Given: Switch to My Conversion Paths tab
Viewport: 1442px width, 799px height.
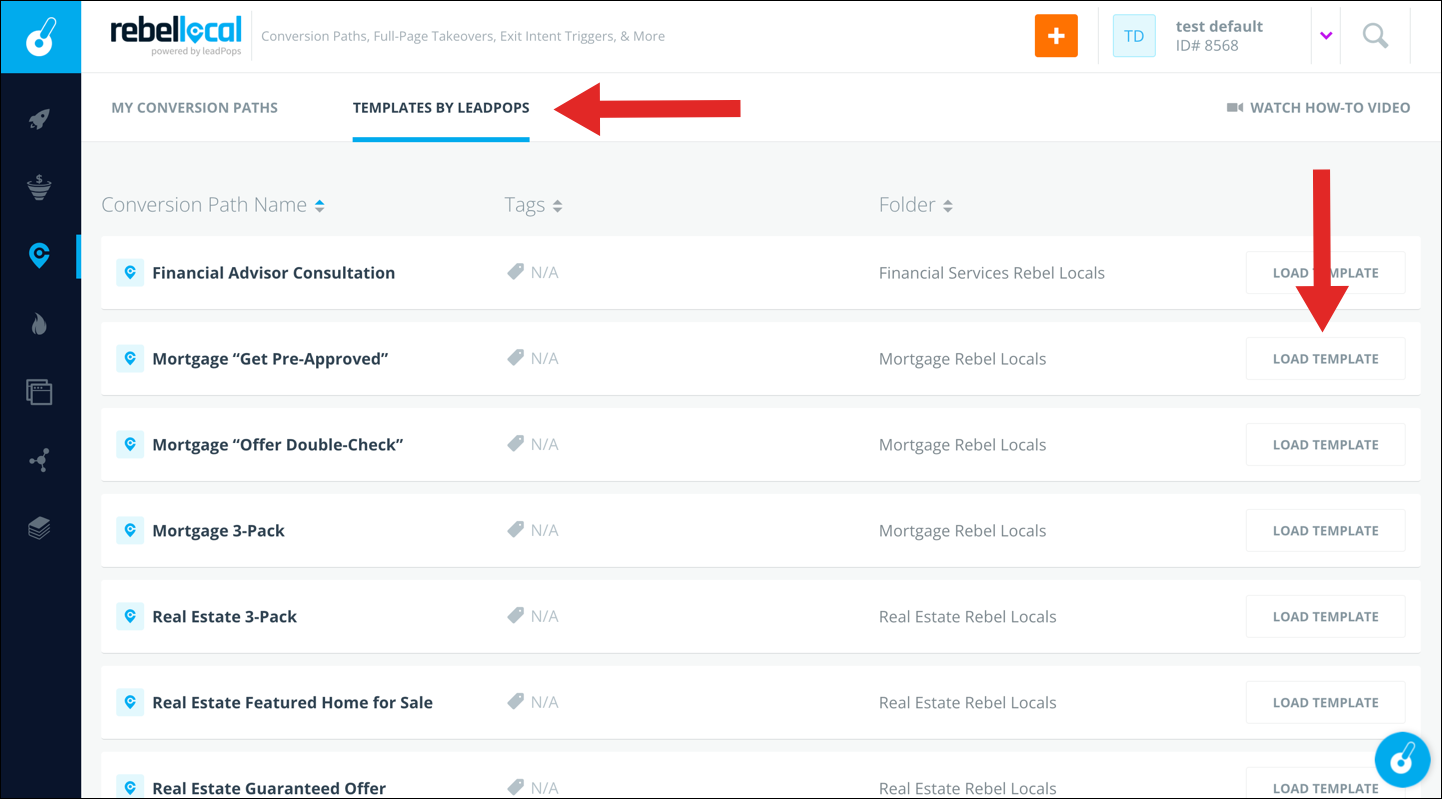Looking at the screenshot, I should pos(195,107).
